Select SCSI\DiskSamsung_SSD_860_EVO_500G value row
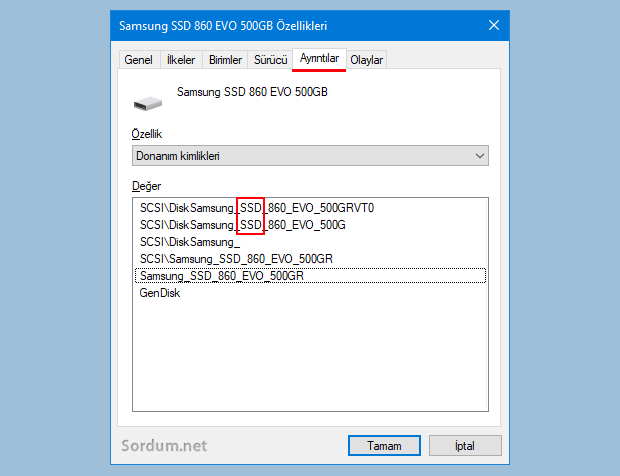Viewport: 620px width, 476px height. tap(310, 225)
